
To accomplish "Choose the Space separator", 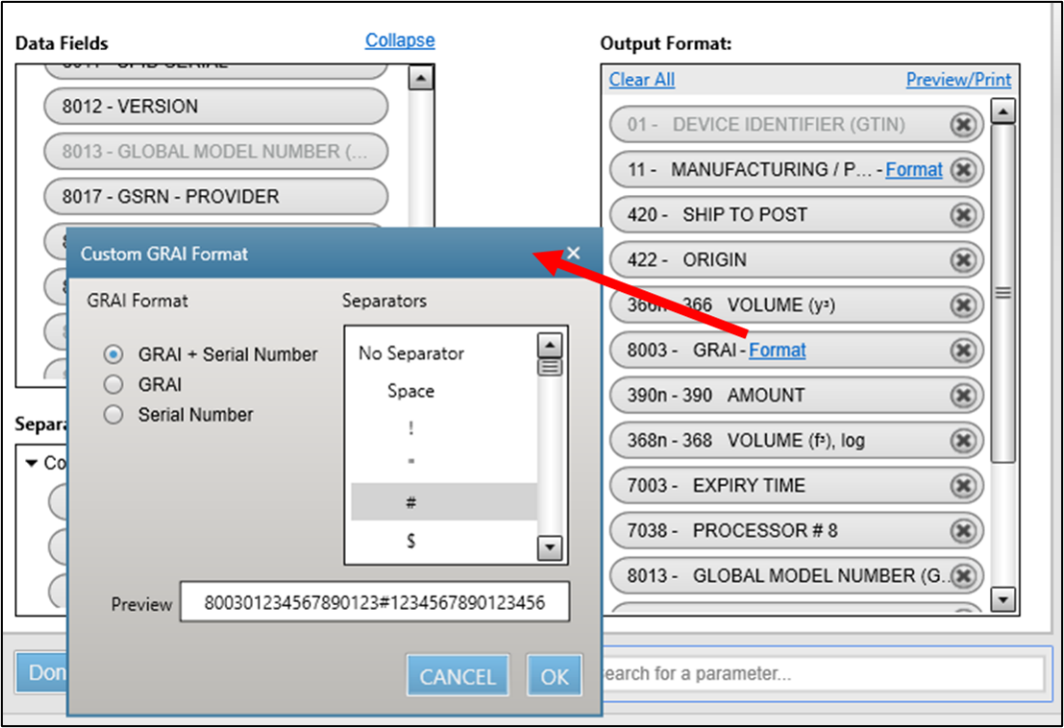I will click(411, 391).
